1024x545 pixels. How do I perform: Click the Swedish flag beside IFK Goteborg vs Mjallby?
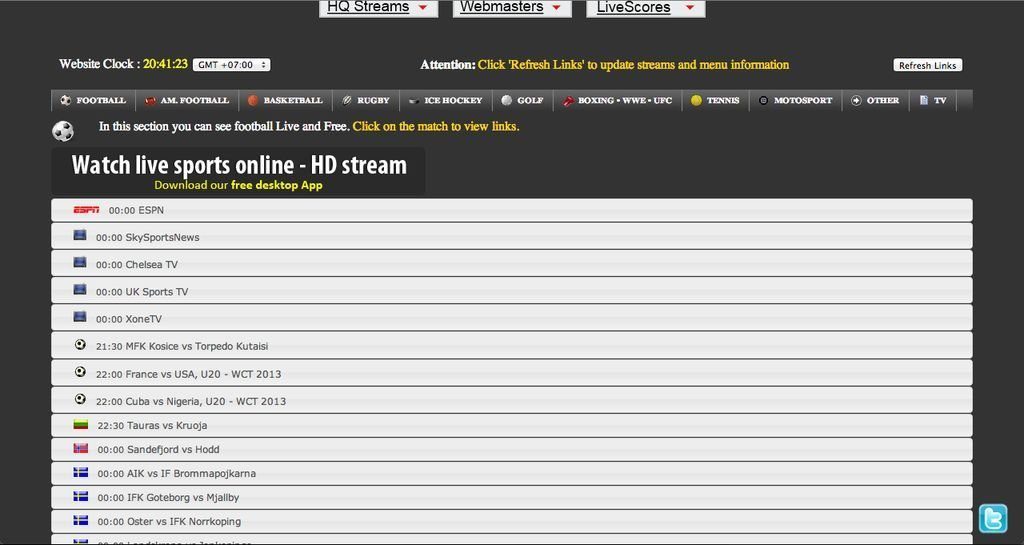[80, 497]
